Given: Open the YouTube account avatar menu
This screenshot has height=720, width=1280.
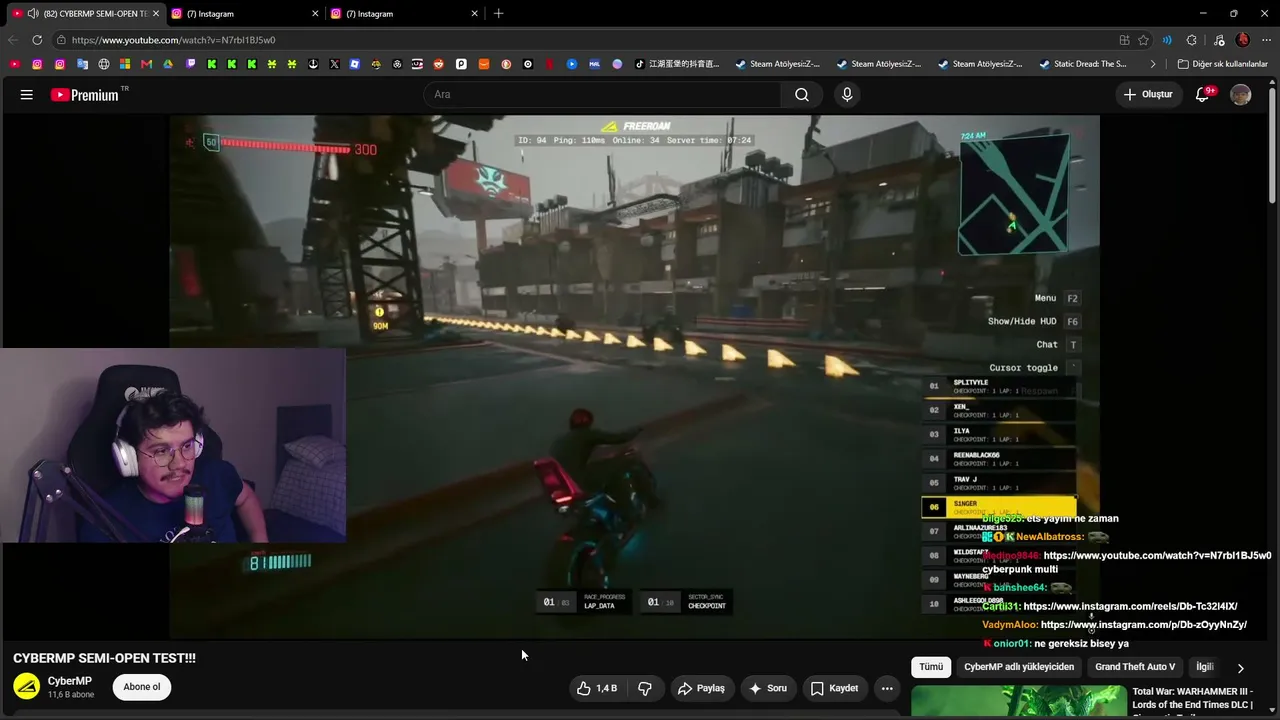Looking at the screenshot, I should point(1241,95).
